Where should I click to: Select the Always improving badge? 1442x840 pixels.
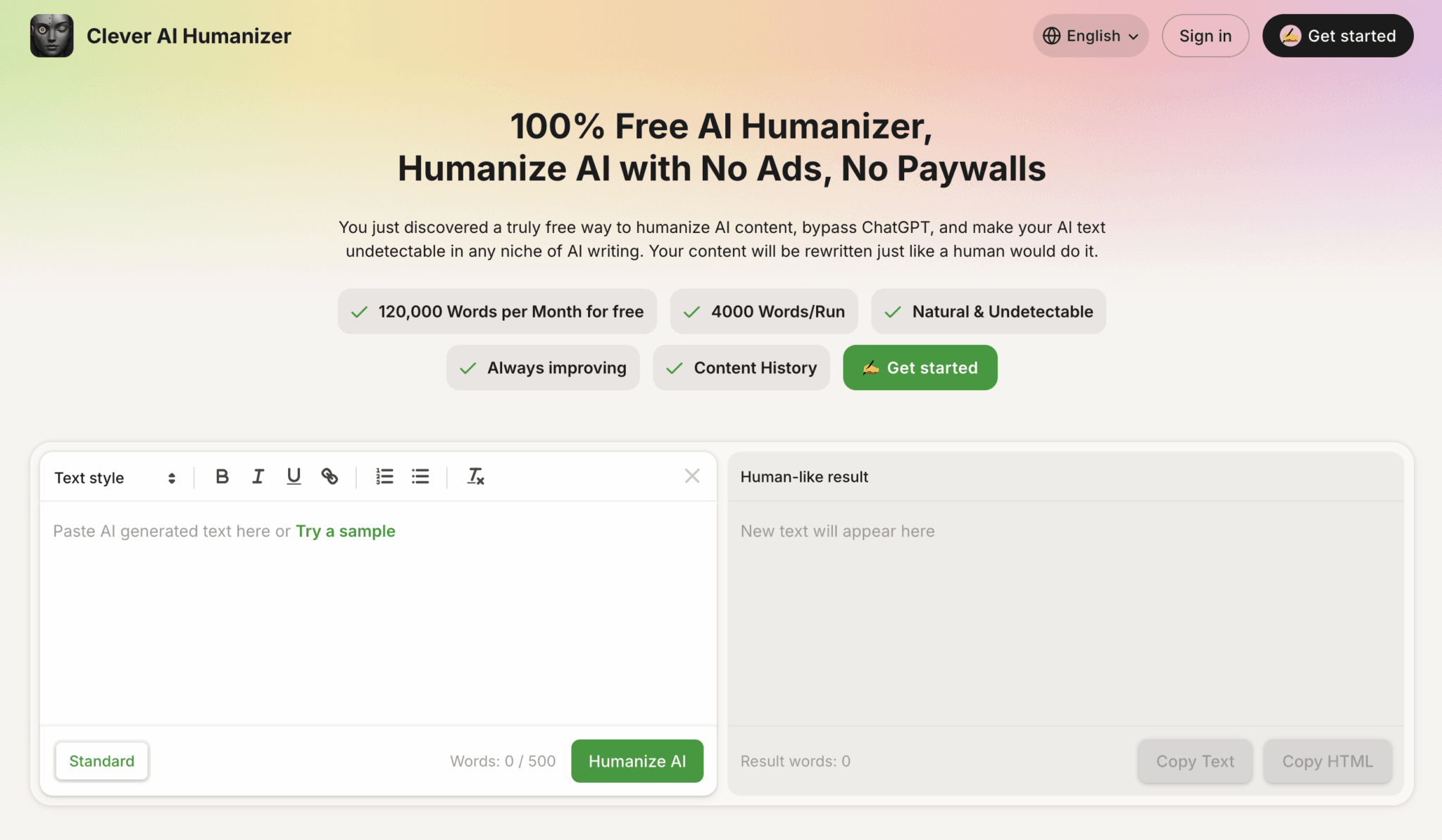(543, 368)
